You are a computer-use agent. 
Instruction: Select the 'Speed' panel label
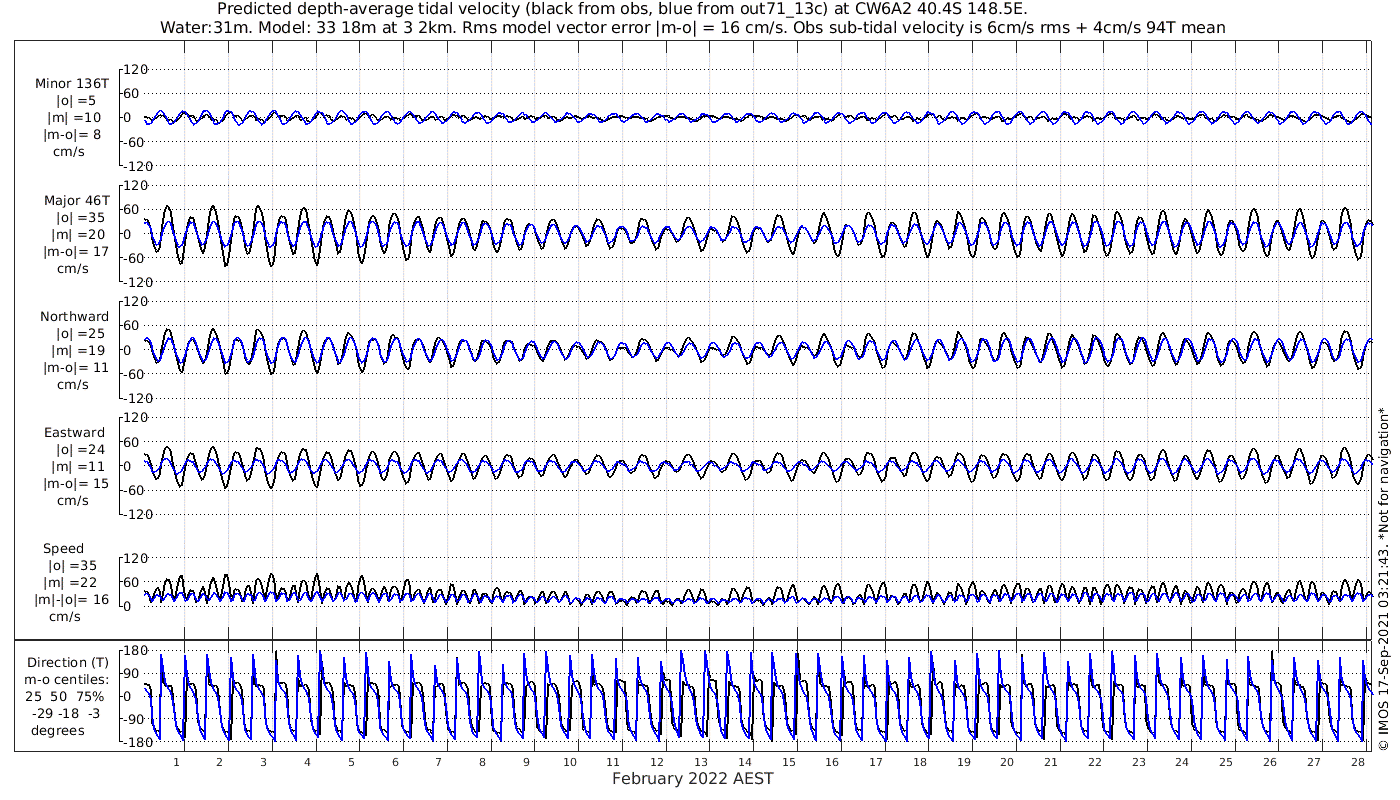[x=63, y=549]
